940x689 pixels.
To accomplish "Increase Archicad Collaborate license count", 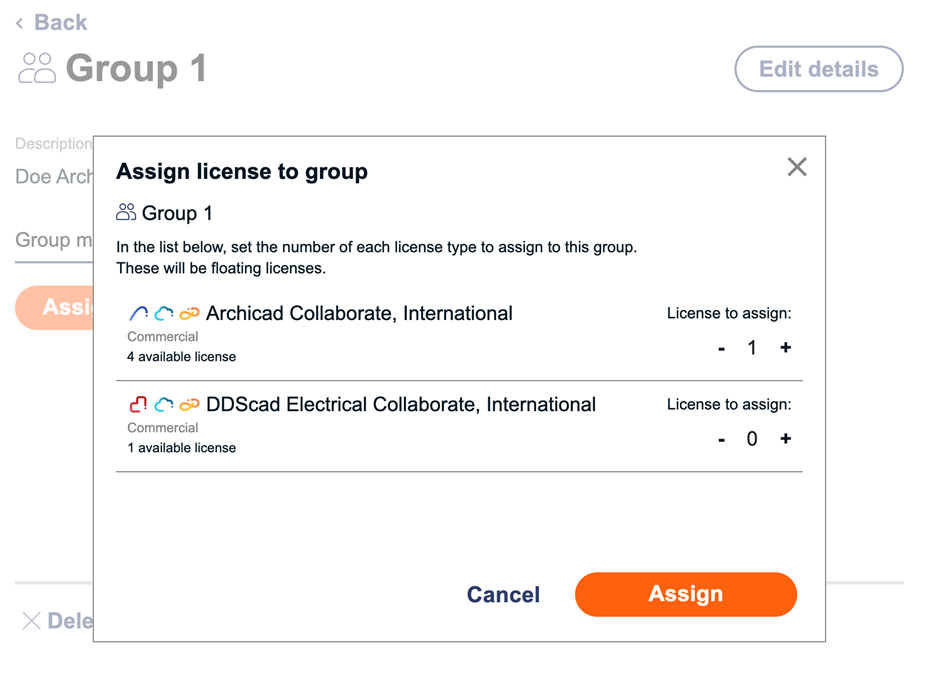I will [785, 347].
